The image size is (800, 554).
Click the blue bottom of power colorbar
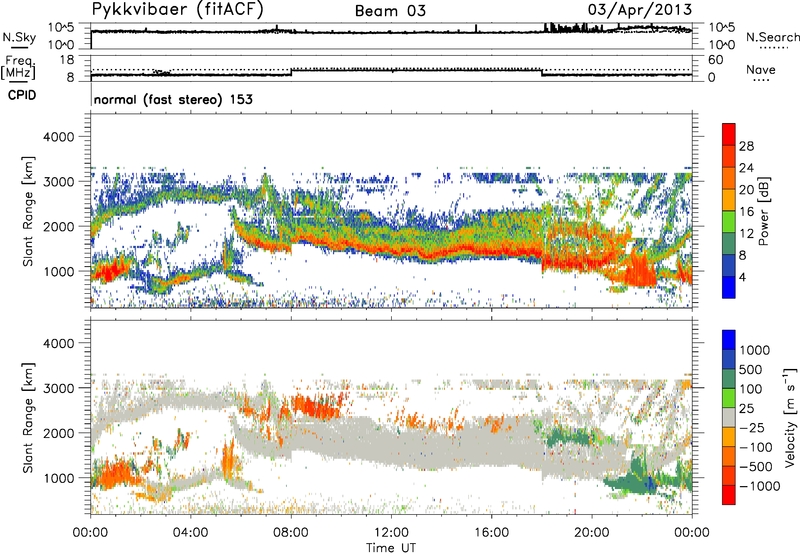pyautogui.click(x=729, y=287)
